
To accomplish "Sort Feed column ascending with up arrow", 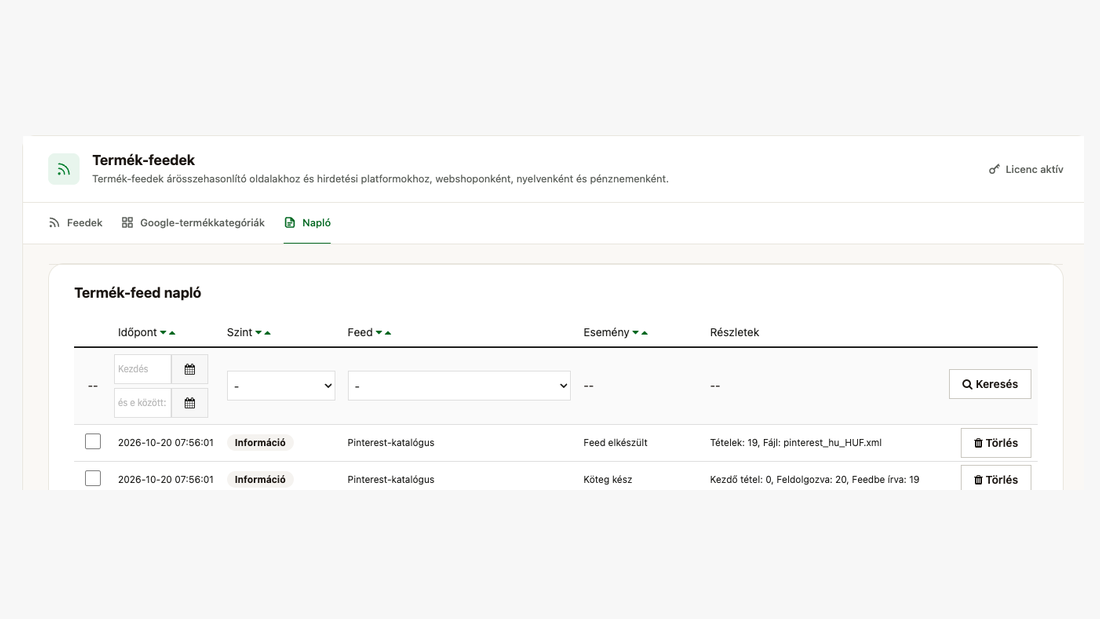I will coord(388,333).
